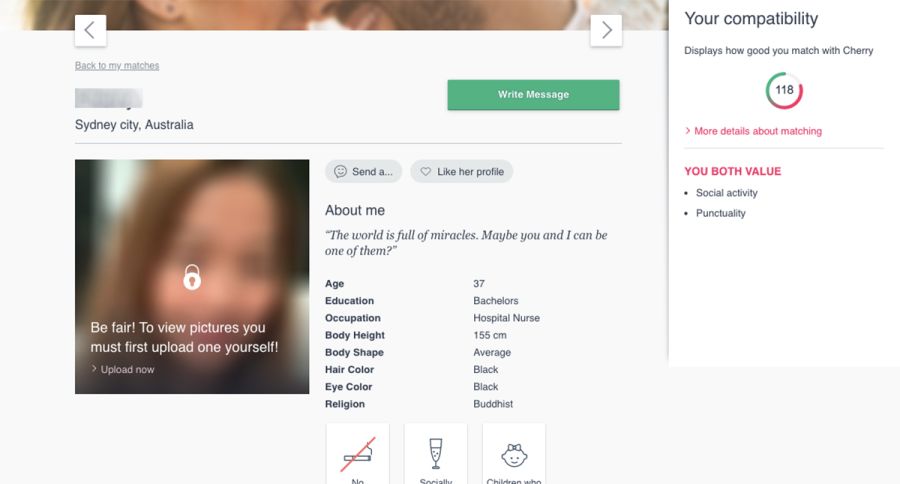Select the Punctuality shared value
The image size is (900, 484).
coord(720,213)
